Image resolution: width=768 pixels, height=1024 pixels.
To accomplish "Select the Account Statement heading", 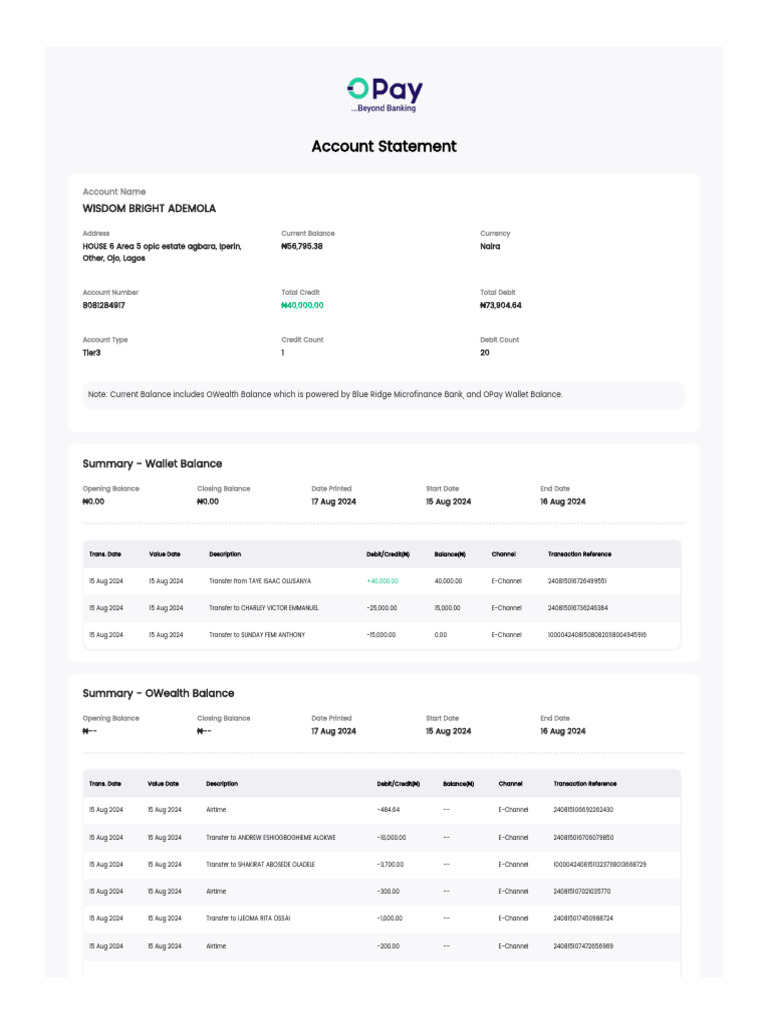I will [x=384, y=146].
